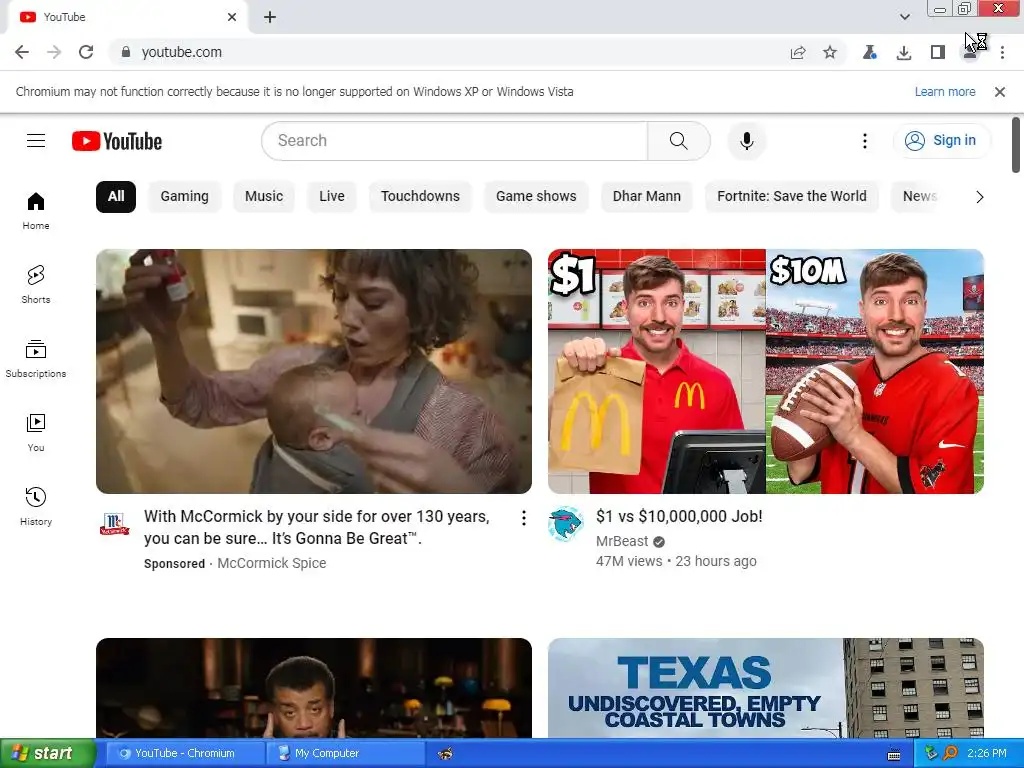Select the Touchdowns category chip
Image resolution: width=1024 pixels, height=768 pixels.
coord(420,197)
